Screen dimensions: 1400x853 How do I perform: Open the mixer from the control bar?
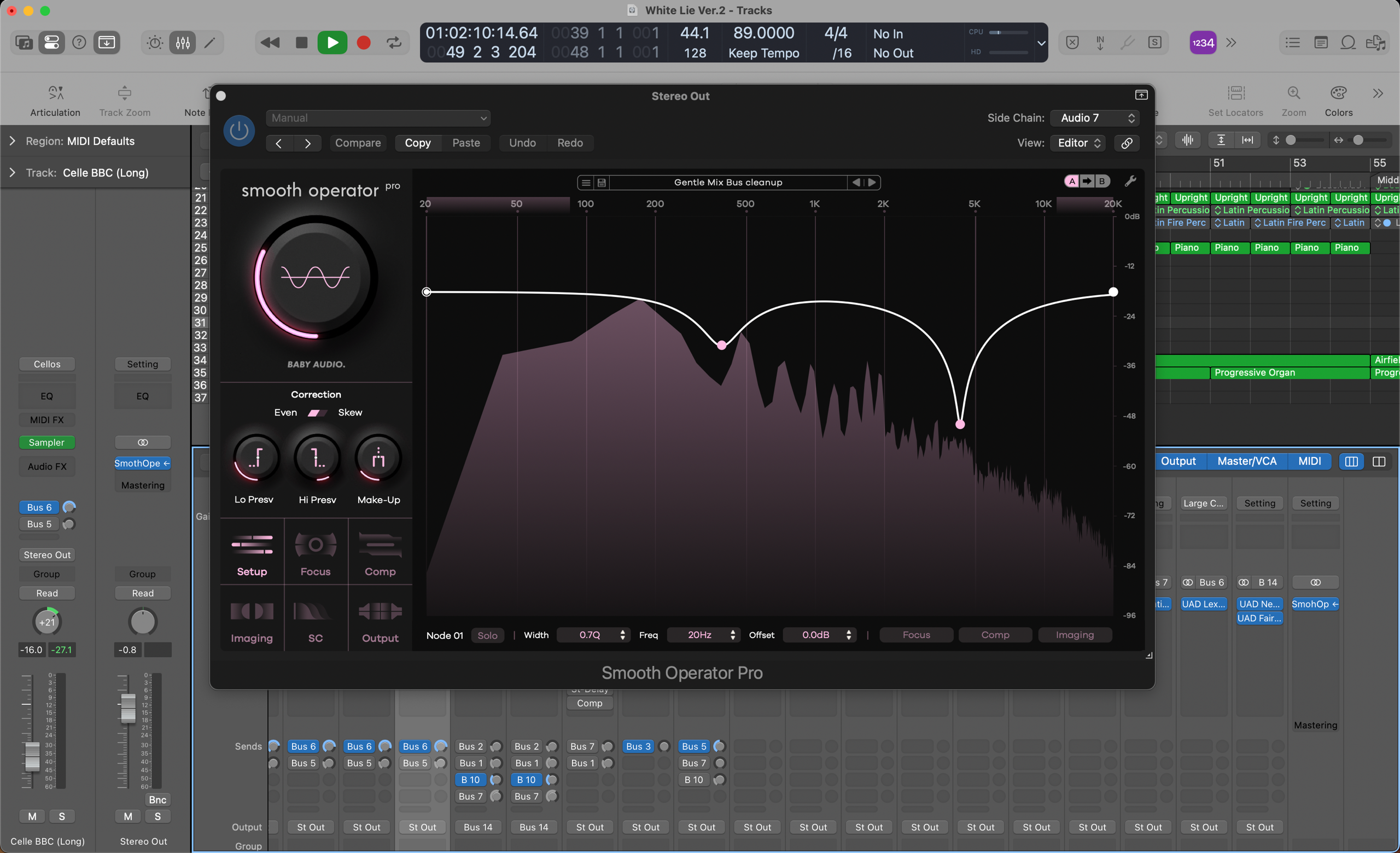[x=183, y=43]
